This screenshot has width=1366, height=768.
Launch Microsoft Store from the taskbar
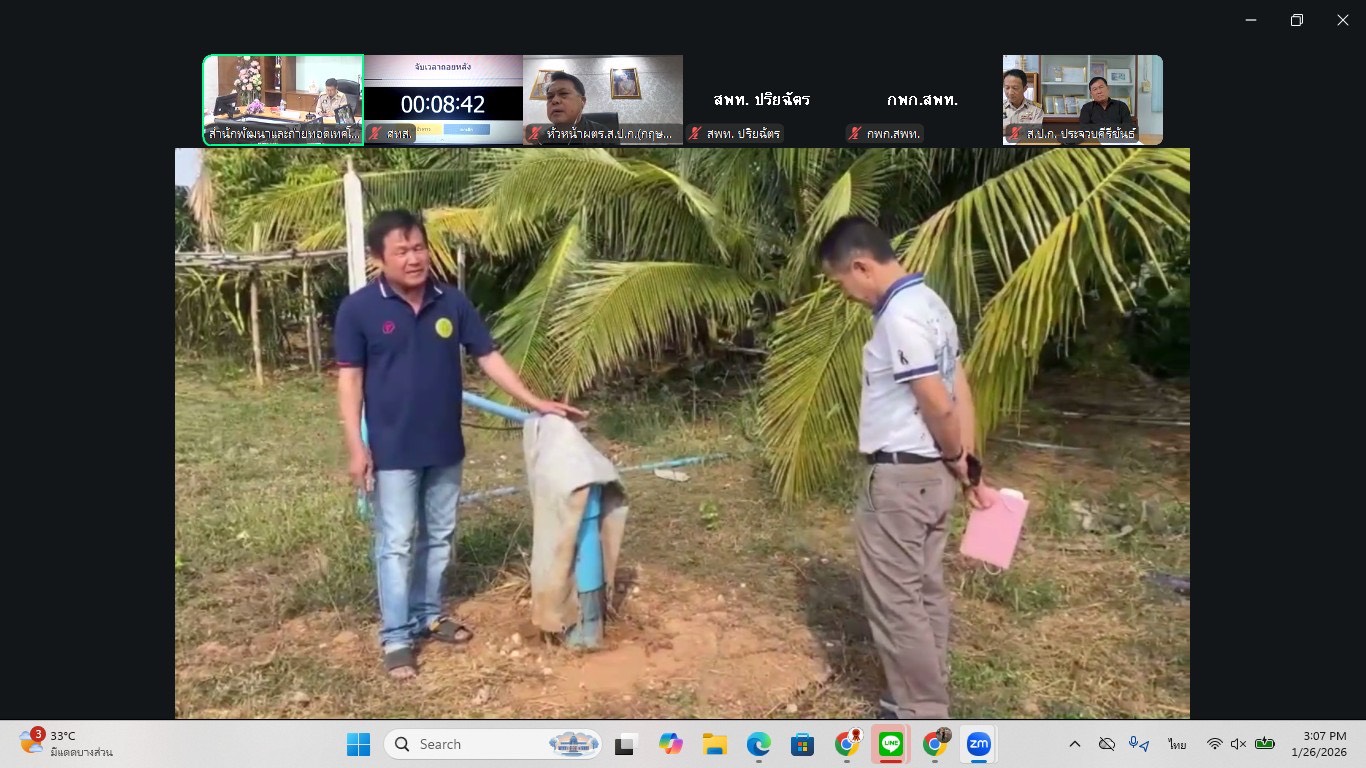pos(802,744)
